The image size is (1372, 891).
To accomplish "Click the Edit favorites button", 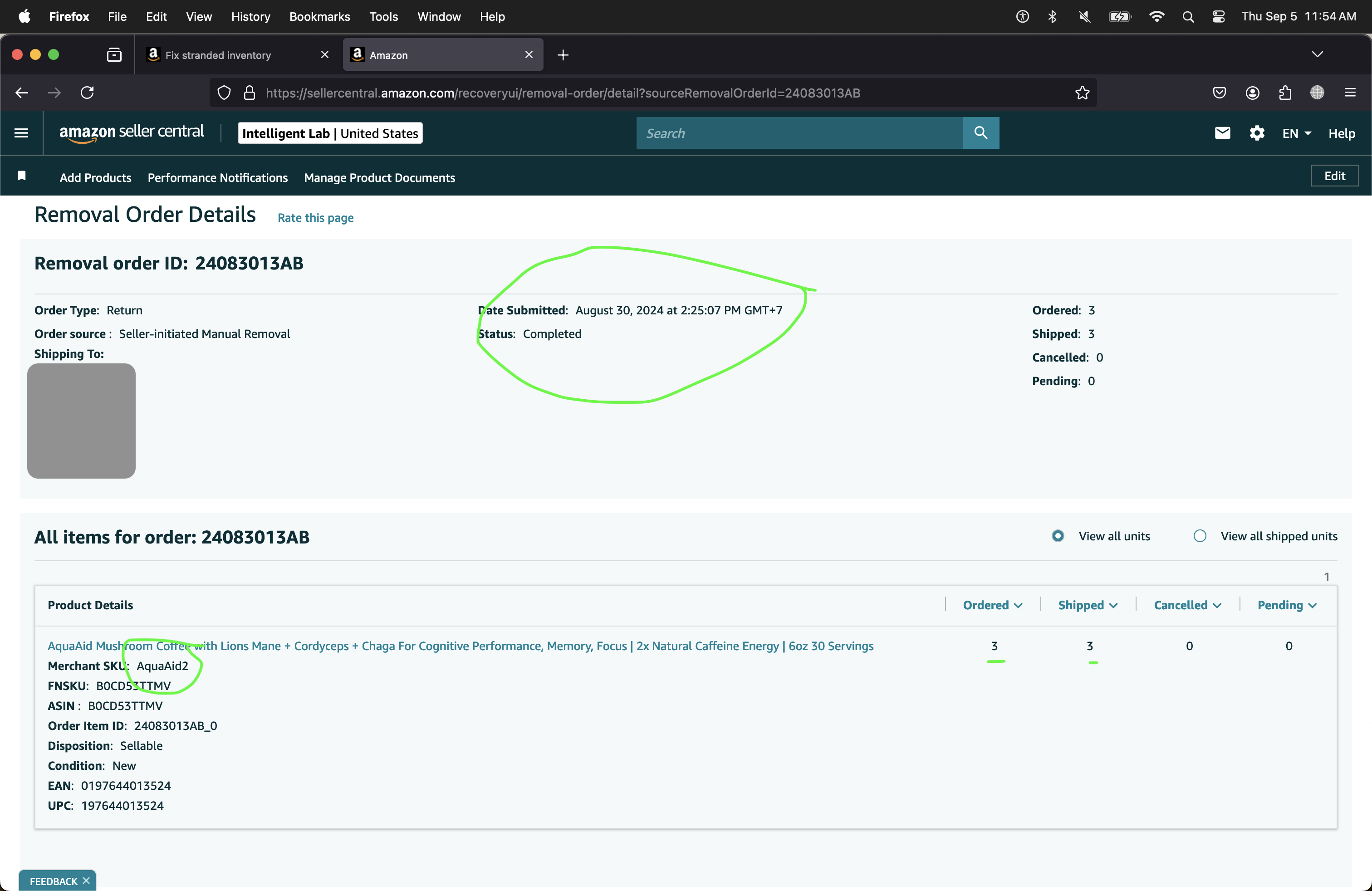I will point(1334,176).
